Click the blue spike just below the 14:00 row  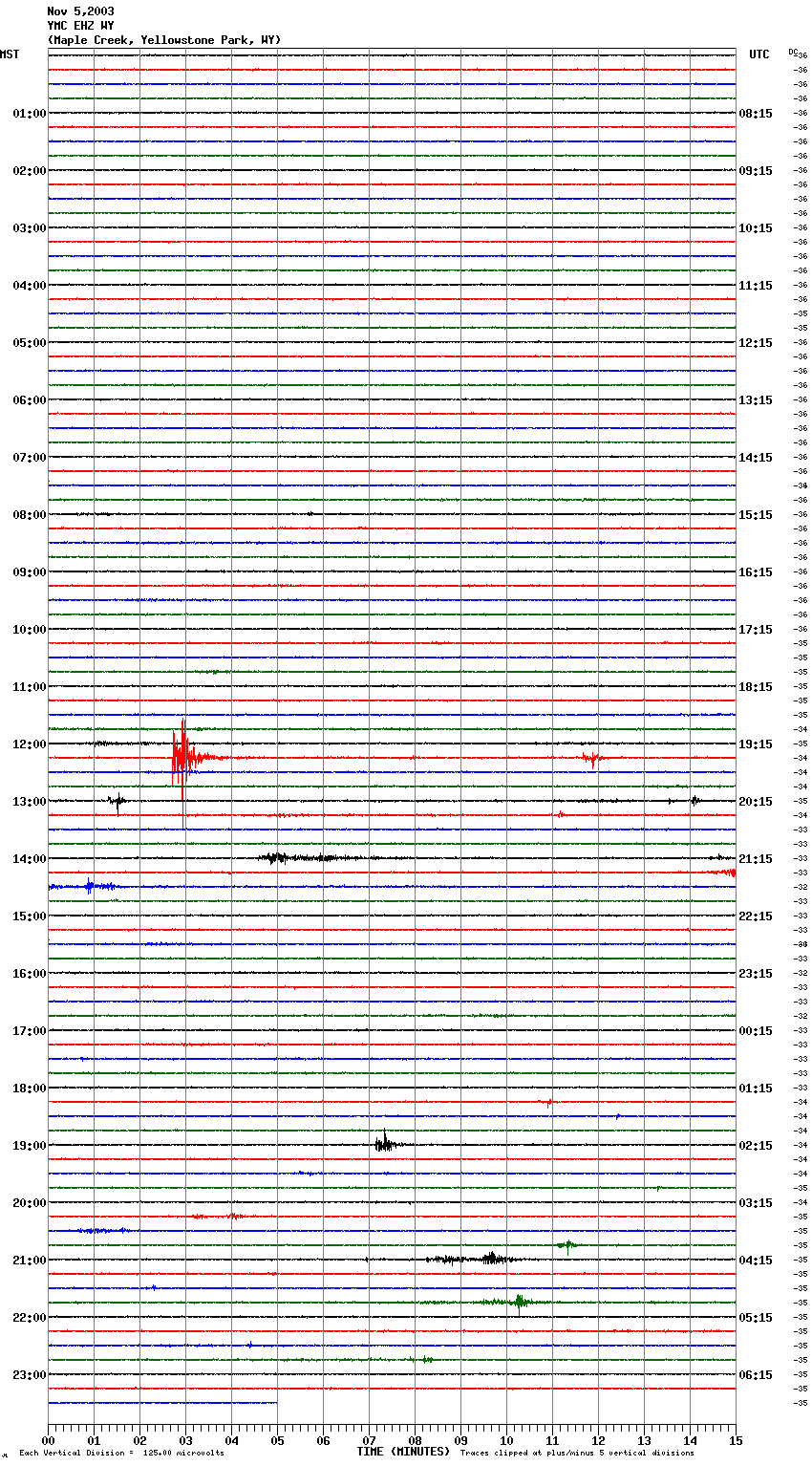(x=90, y=886)
